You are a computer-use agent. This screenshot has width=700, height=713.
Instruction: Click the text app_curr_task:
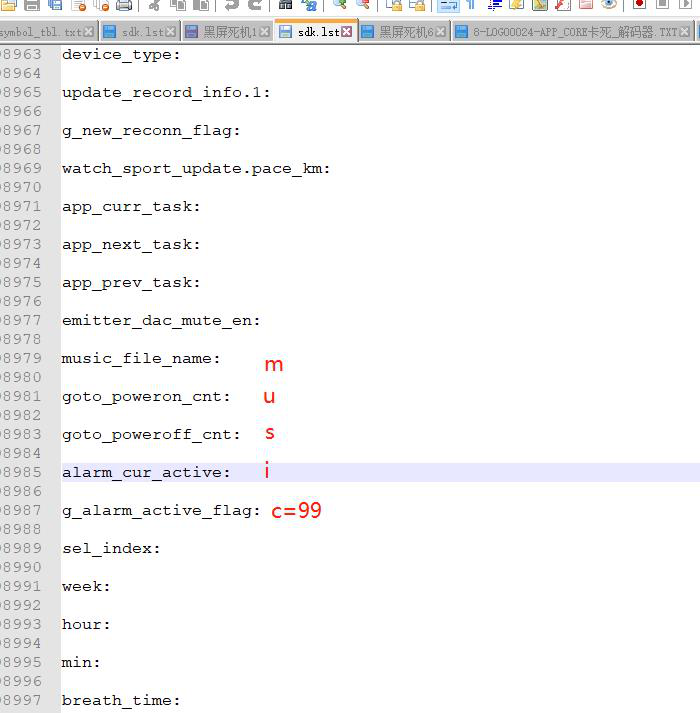[131, 207]
